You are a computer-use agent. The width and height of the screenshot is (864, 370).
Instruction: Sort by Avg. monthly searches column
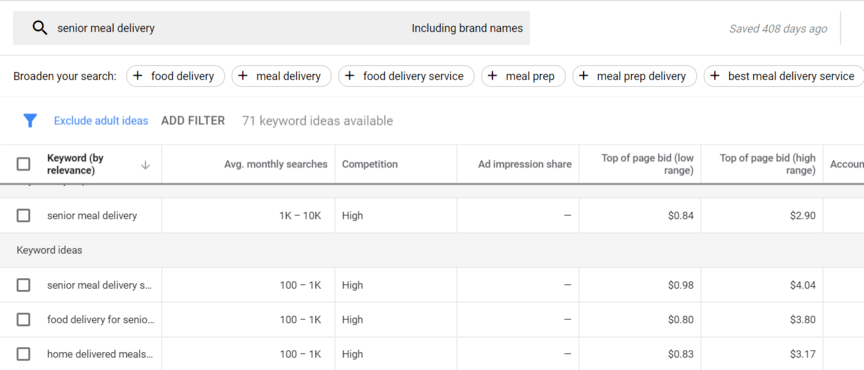coord(276,164)
